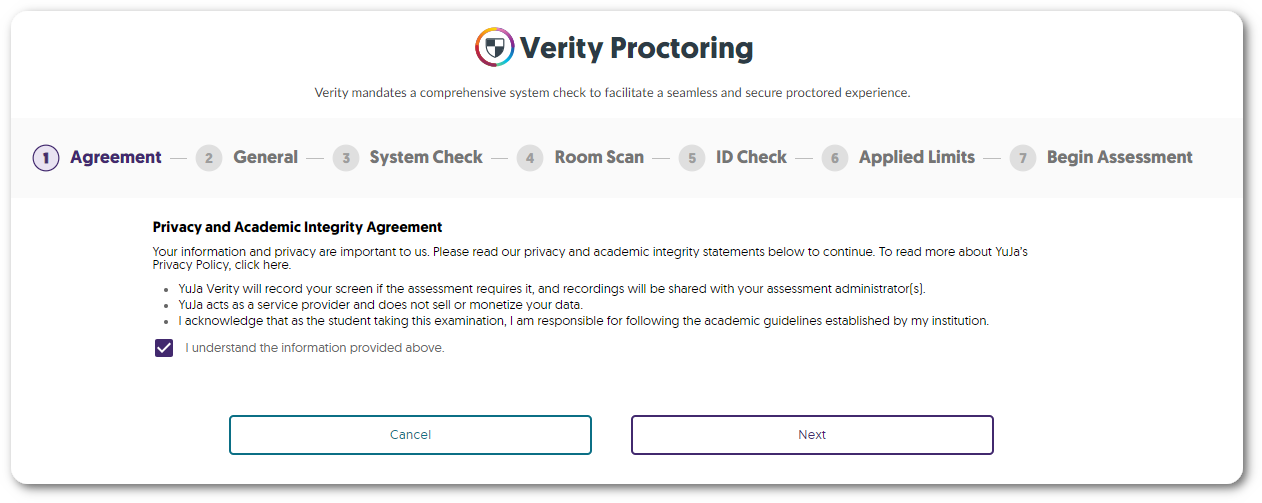Screen dimensions: 1262x503
Task: Go to the General step label
Action: point(265,157)
